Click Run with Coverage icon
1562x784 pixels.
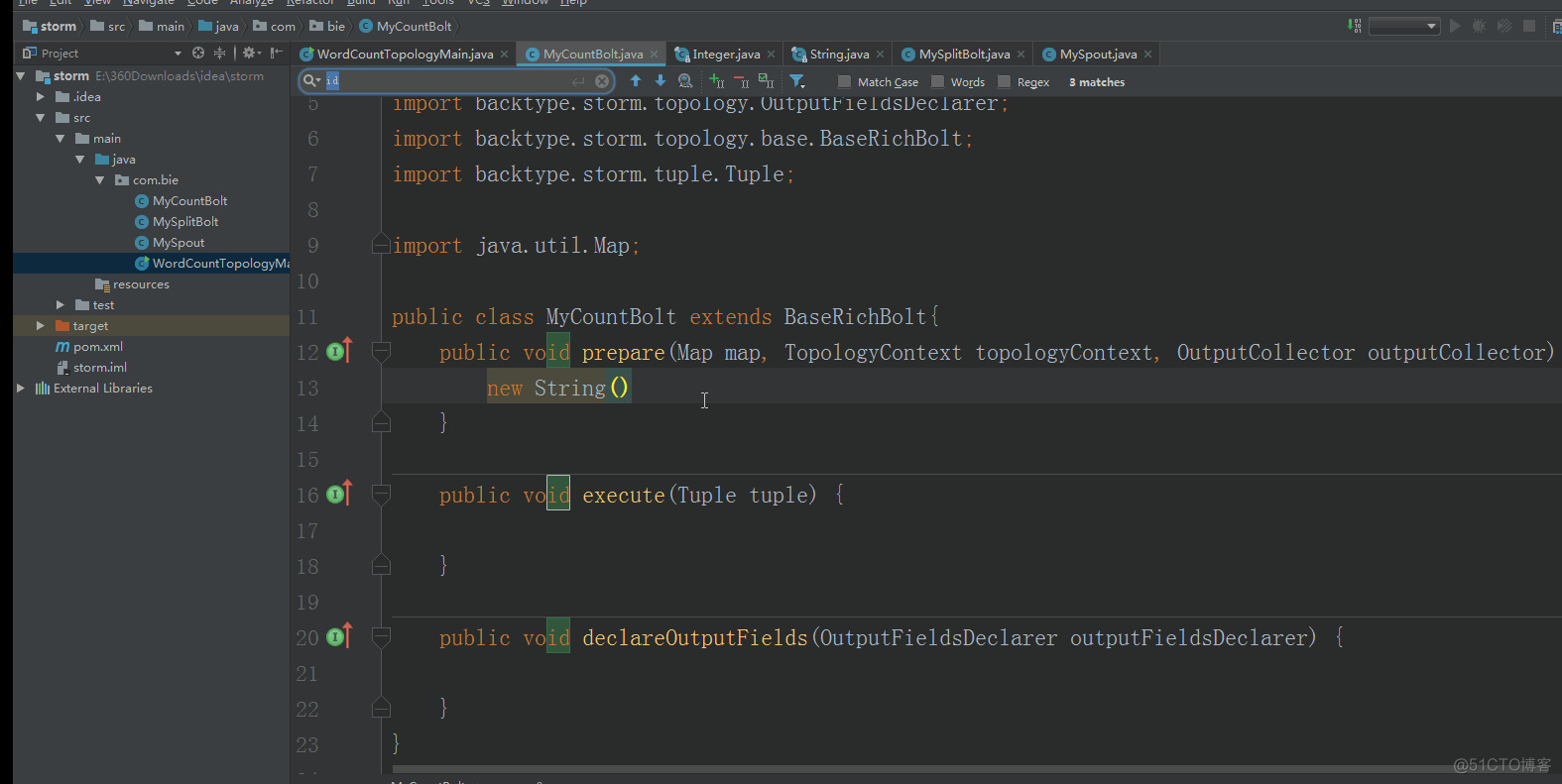(x=1503, y=26)
